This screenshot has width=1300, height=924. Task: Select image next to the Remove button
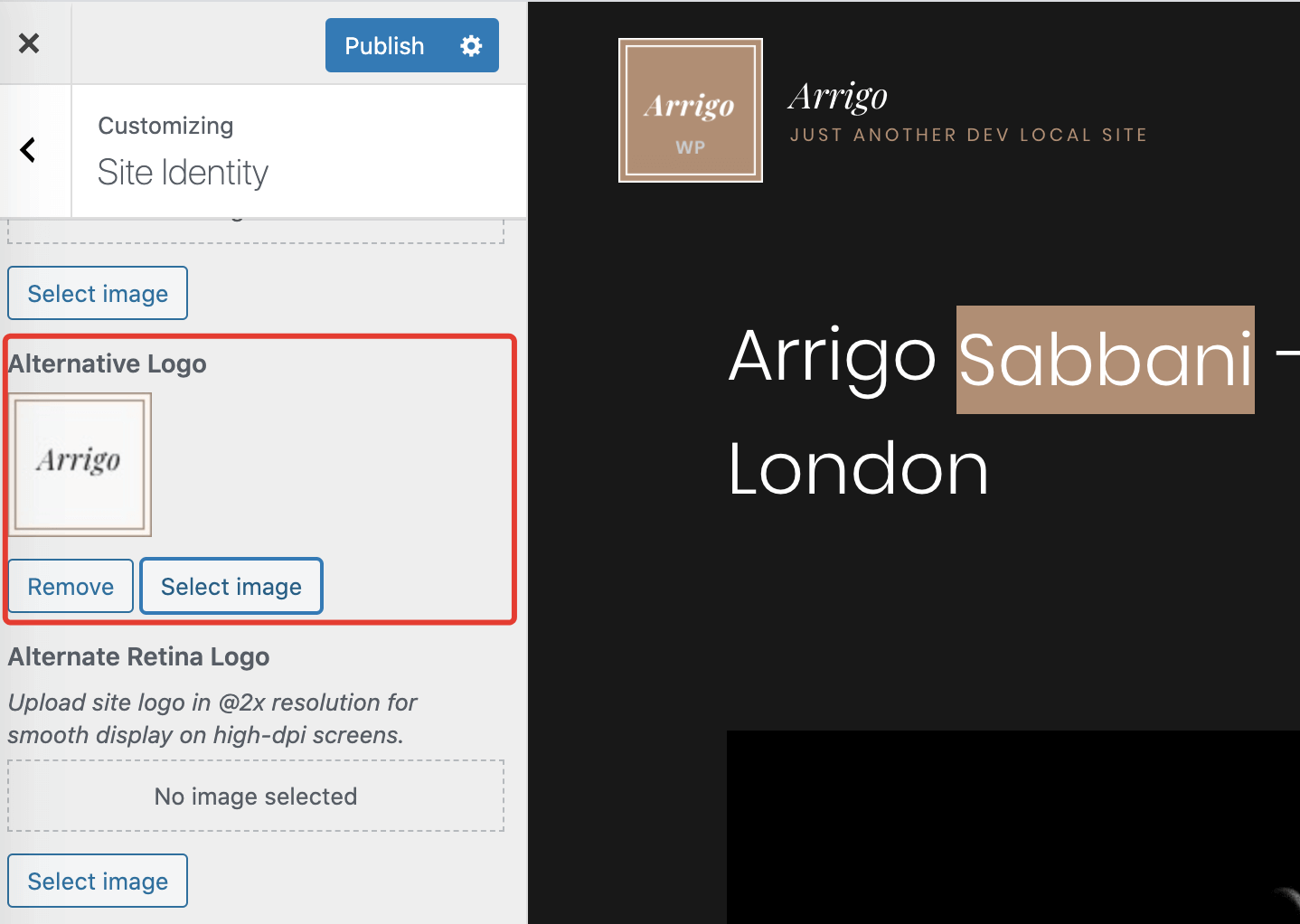[231, 587]
